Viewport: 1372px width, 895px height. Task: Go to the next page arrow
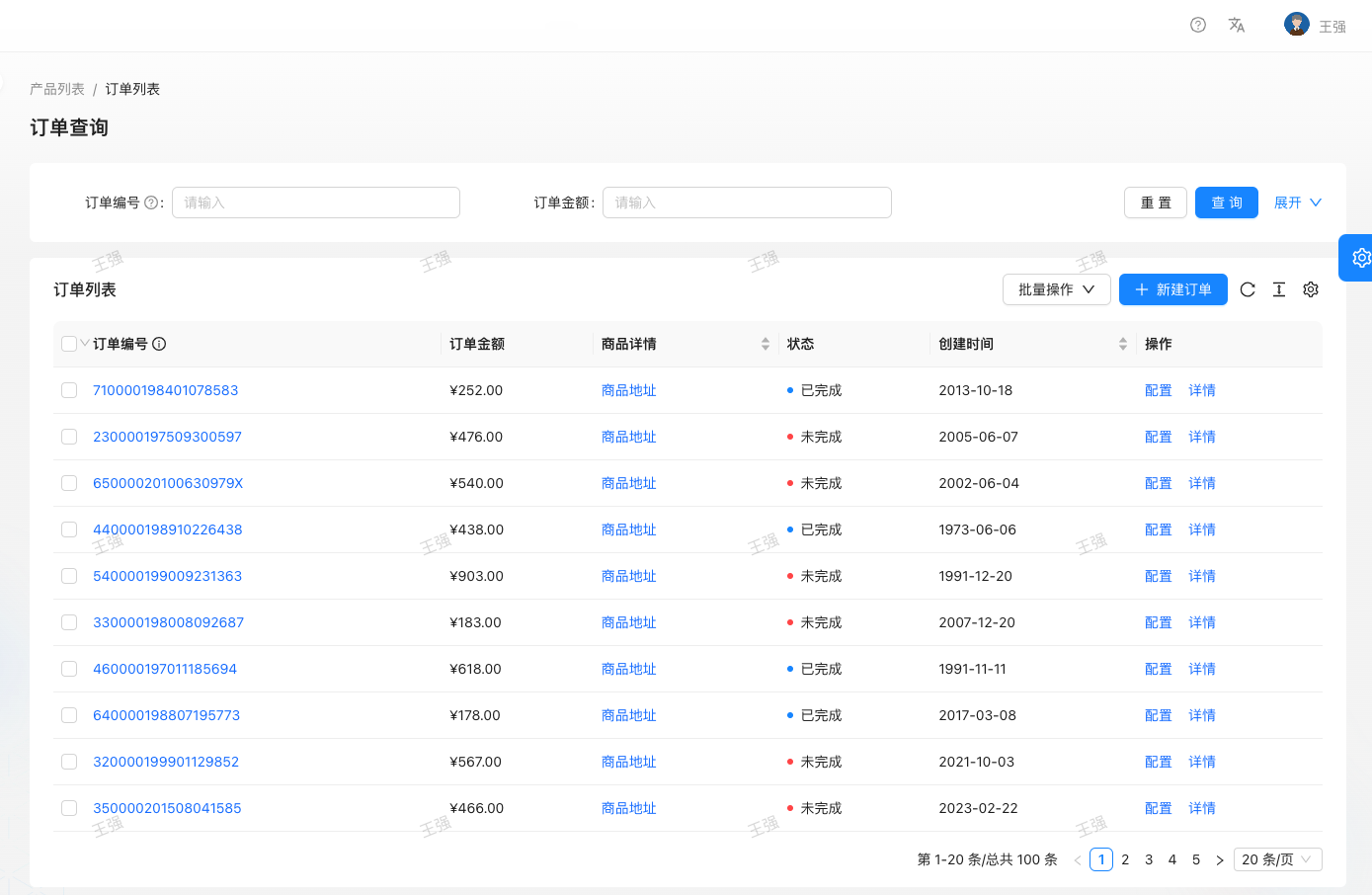(1220, 859)
